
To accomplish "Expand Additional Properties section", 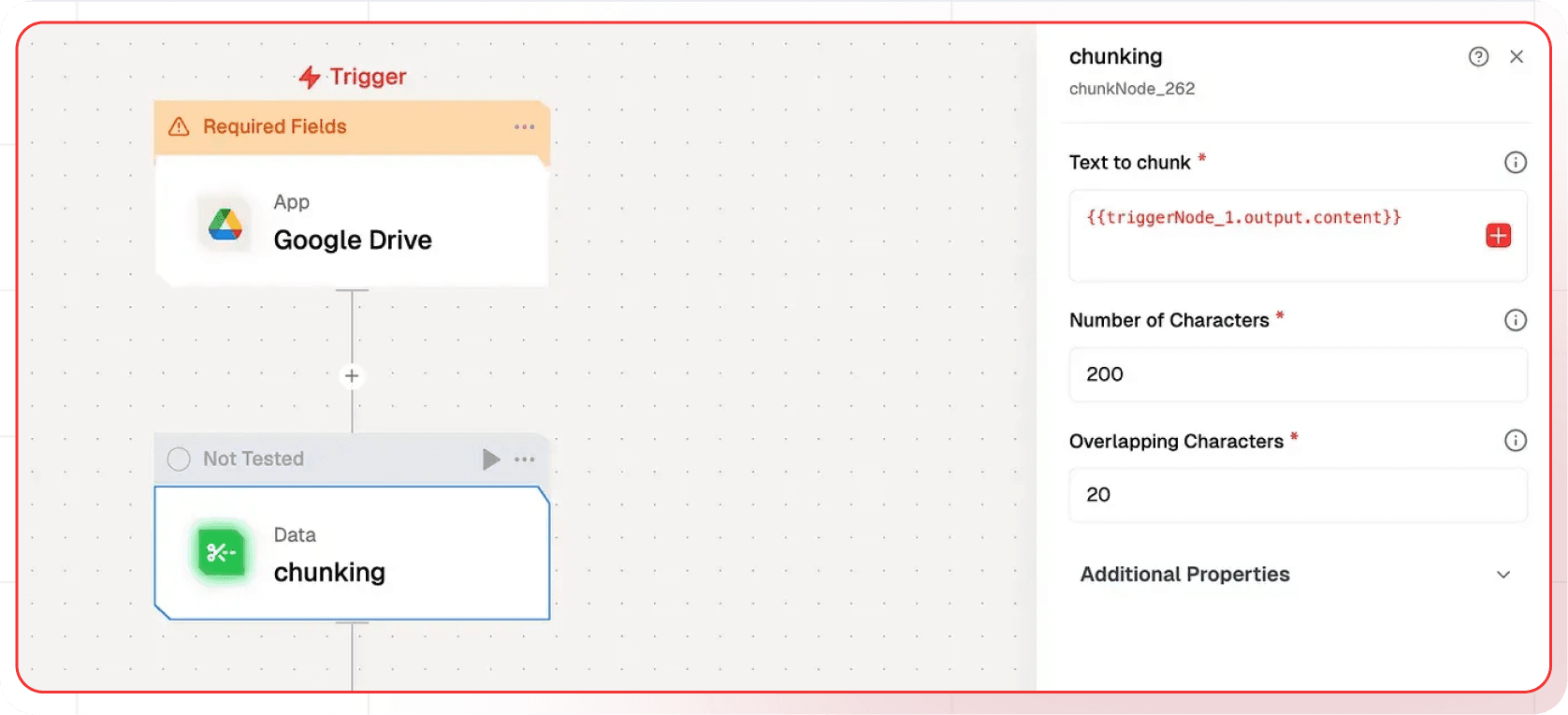I will (1296, 575).
